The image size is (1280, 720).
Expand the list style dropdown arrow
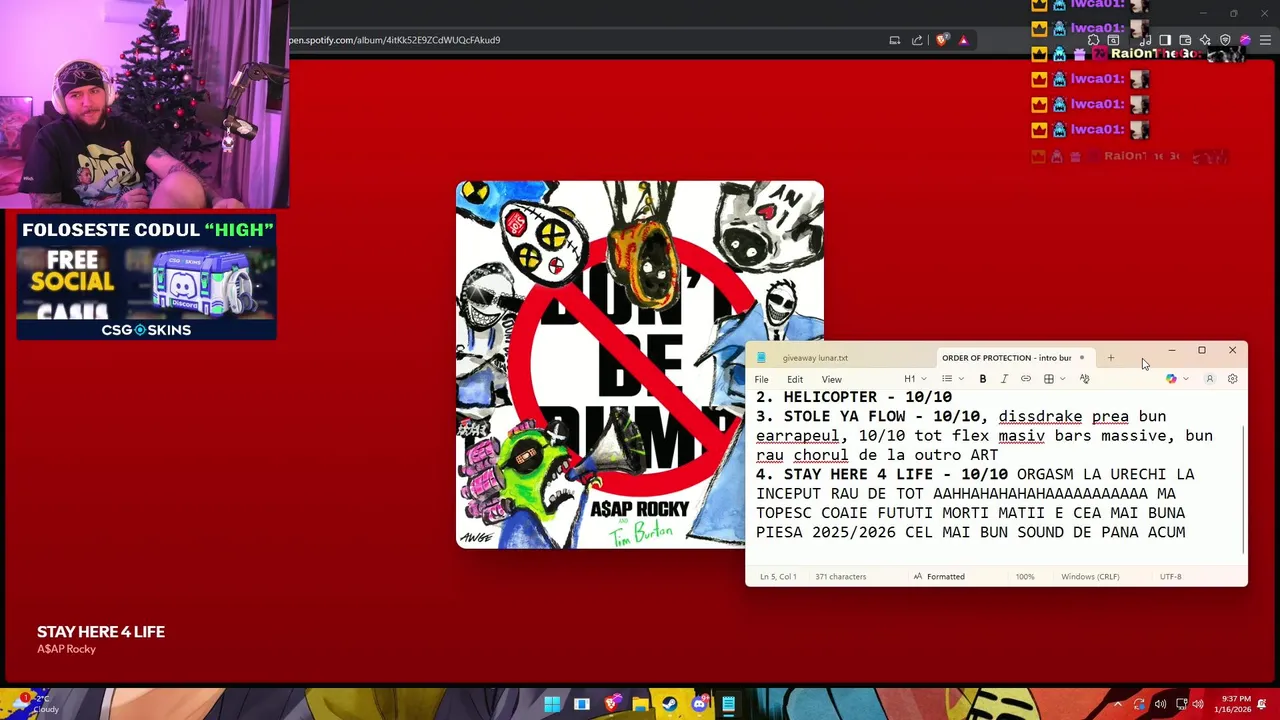tap(961, 379)
